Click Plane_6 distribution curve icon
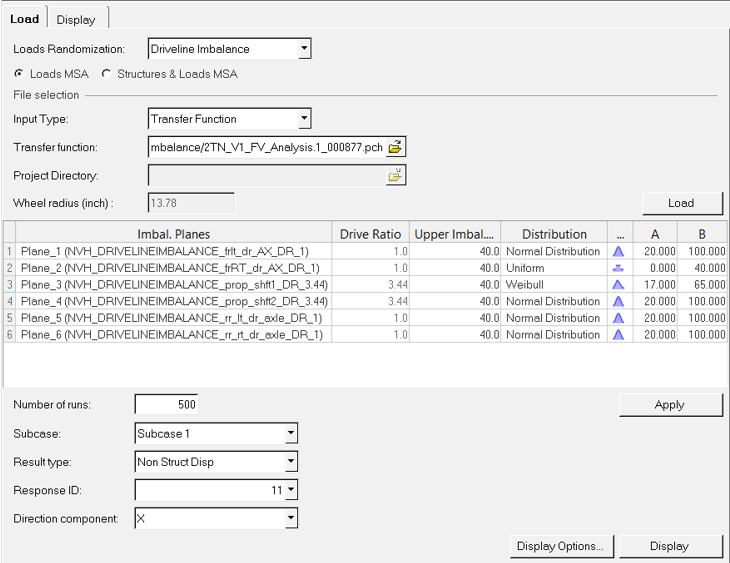 (618, 334)
